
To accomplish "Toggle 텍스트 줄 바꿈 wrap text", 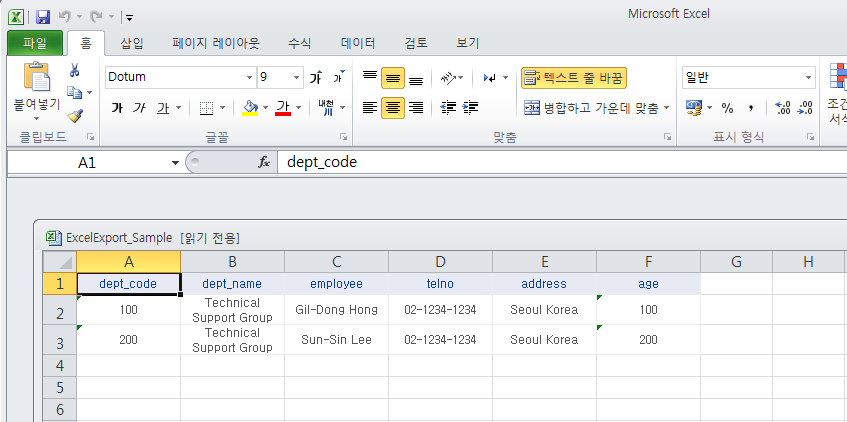I will coord(574,78).
